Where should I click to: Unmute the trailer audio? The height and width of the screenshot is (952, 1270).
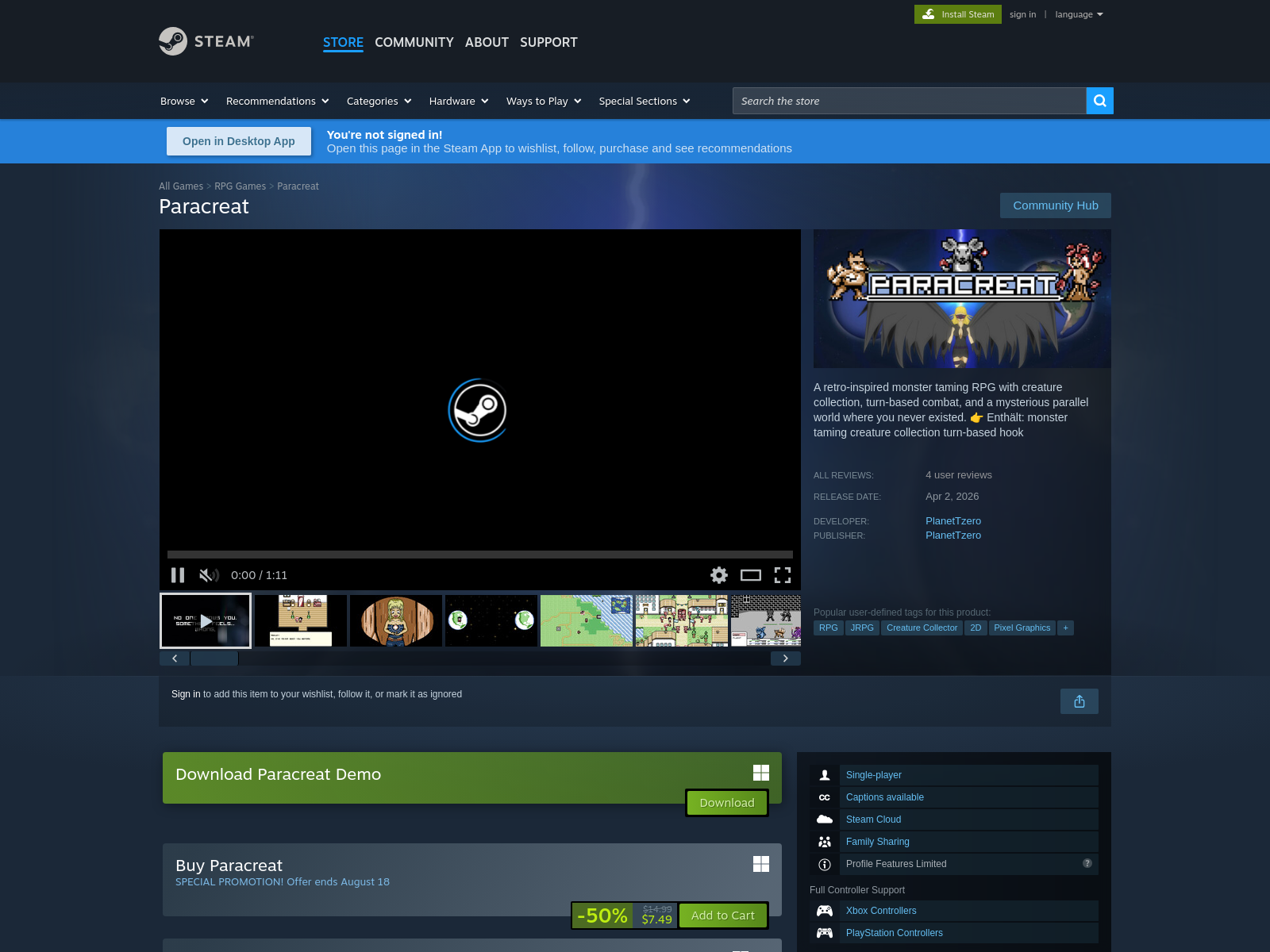[209, 575]
